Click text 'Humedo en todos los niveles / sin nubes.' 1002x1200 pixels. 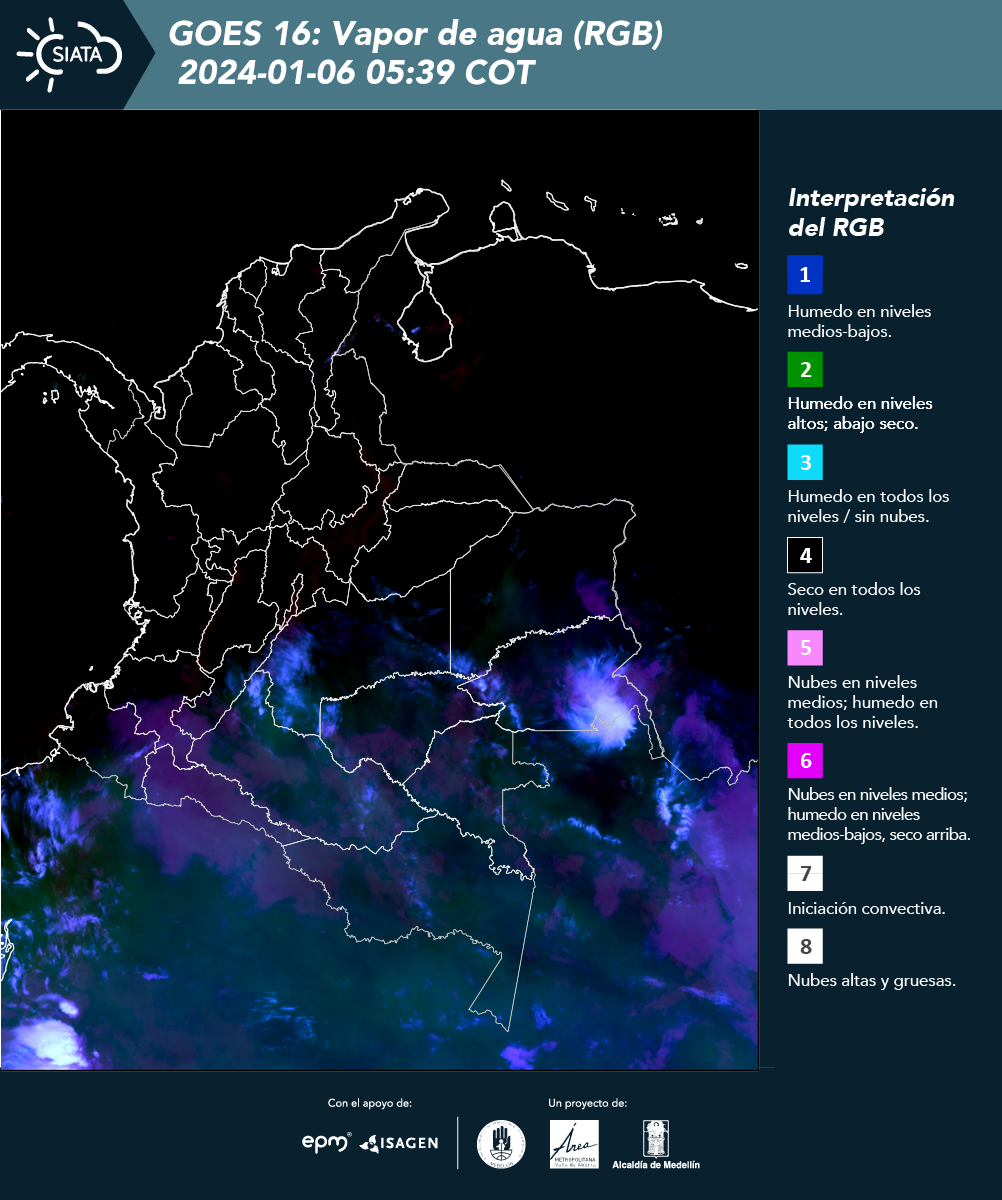pos(868,506)
